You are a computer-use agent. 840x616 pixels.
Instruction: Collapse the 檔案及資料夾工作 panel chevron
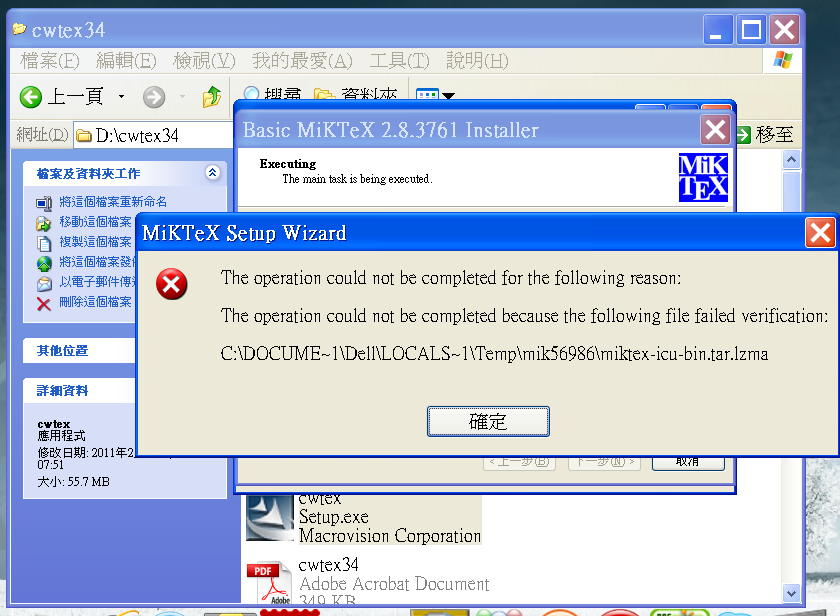(213, 172)
